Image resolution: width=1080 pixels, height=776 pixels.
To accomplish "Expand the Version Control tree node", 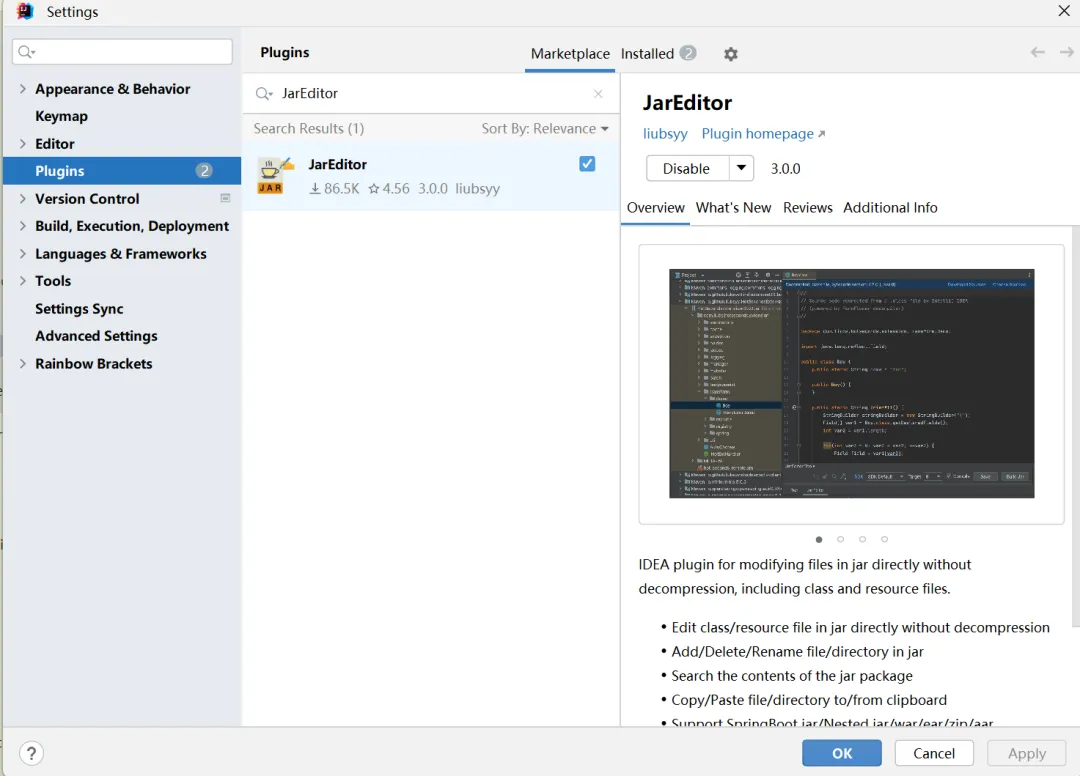I will click(23, 198).
